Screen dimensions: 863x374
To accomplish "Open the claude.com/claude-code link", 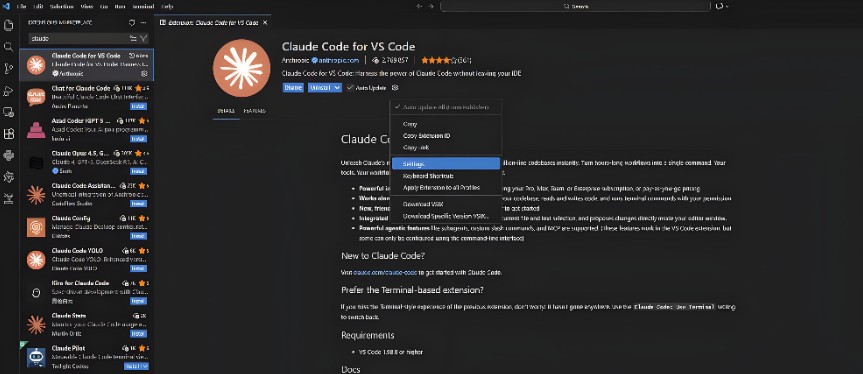I will click(386, 273).
